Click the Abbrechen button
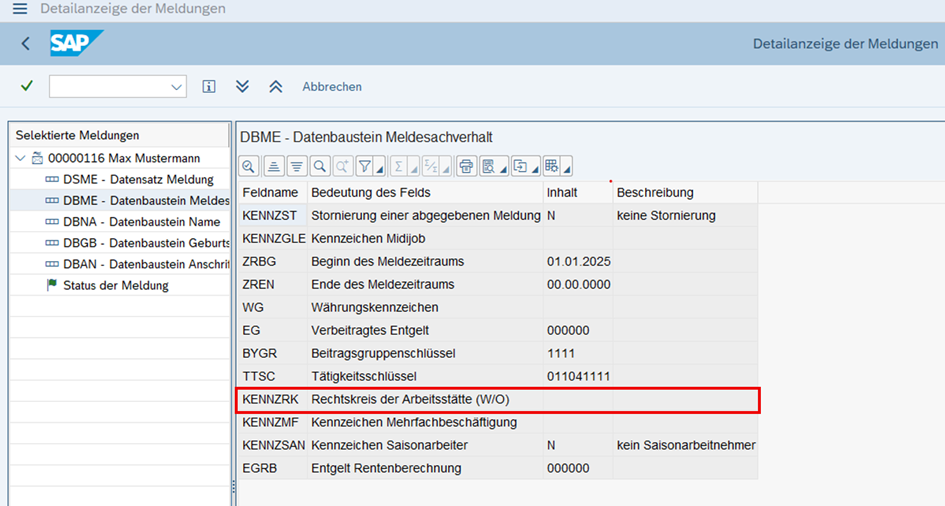Screen dimensions: 945x506 [332, 87]
